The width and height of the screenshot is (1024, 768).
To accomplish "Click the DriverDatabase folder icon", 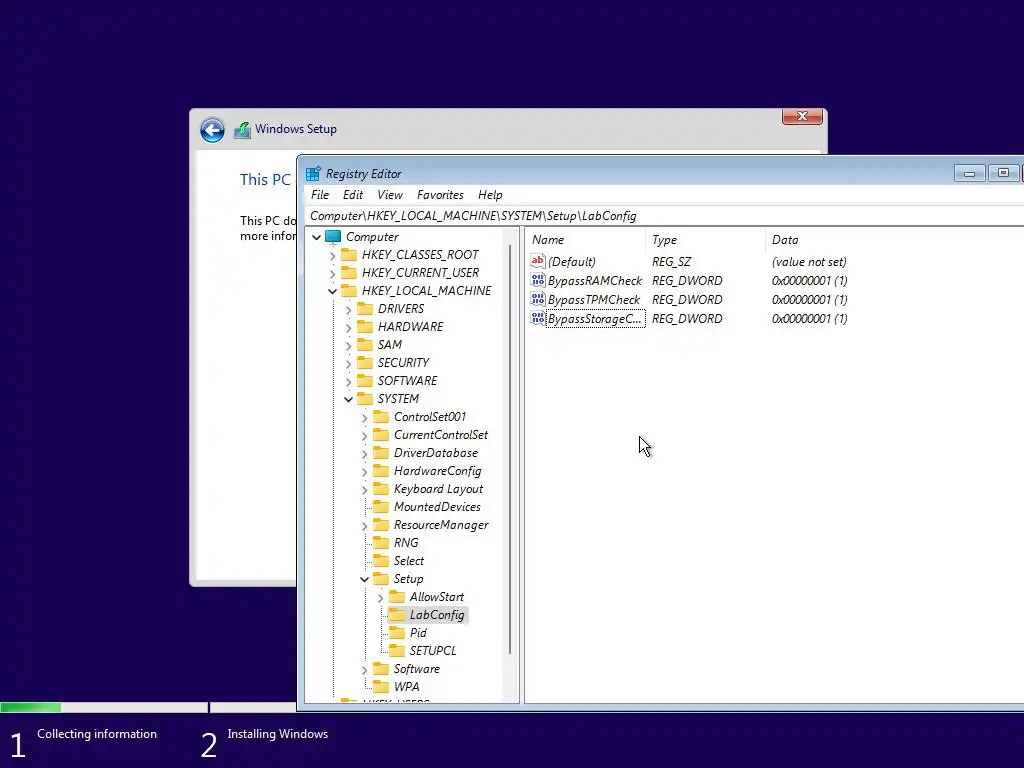I will [x=381, y=453].
